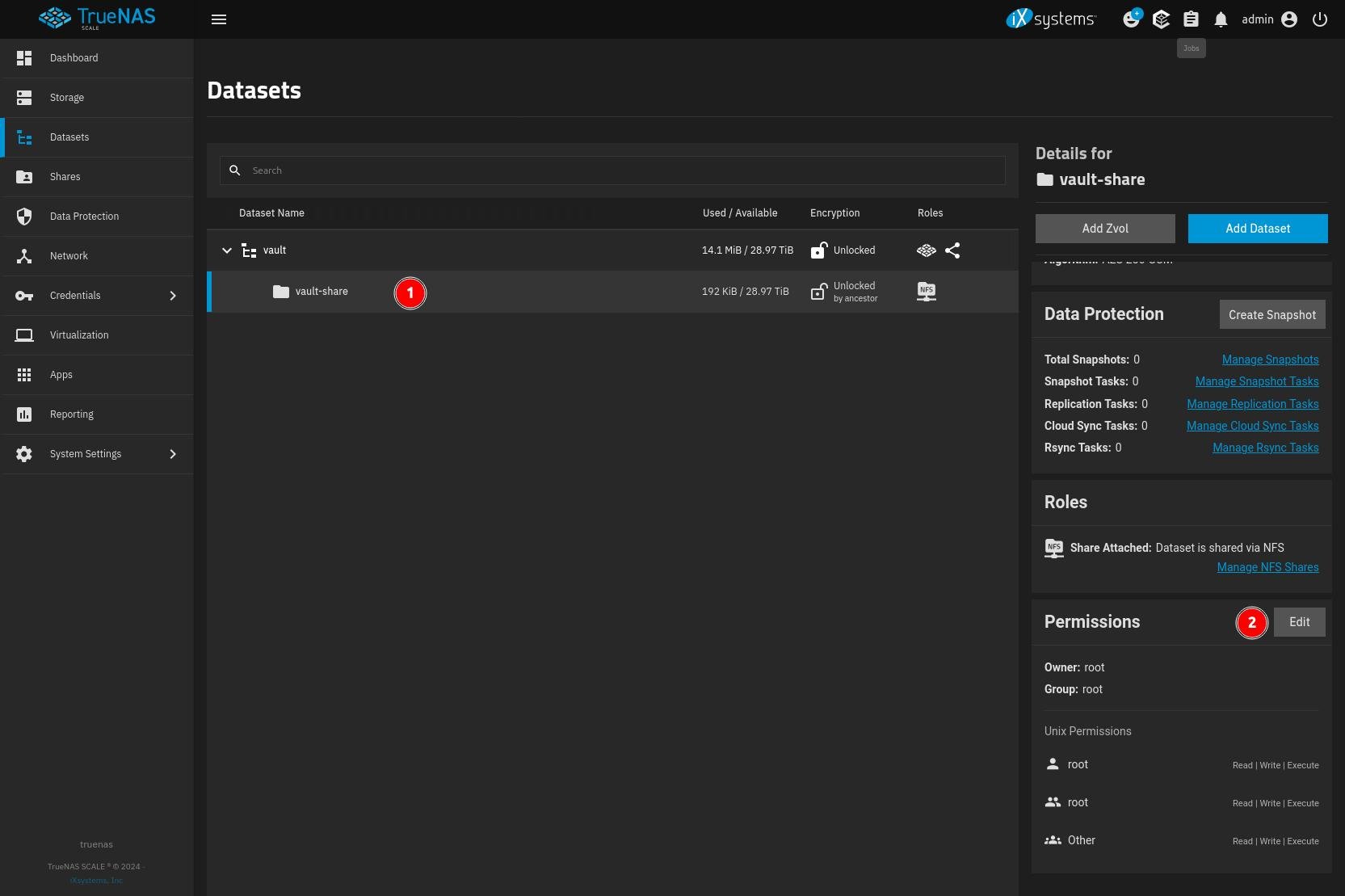Screen dimensions: 1345x896
Task: Click the search magnifier icon
Action: pyautogui.click(x=235, y=170)
